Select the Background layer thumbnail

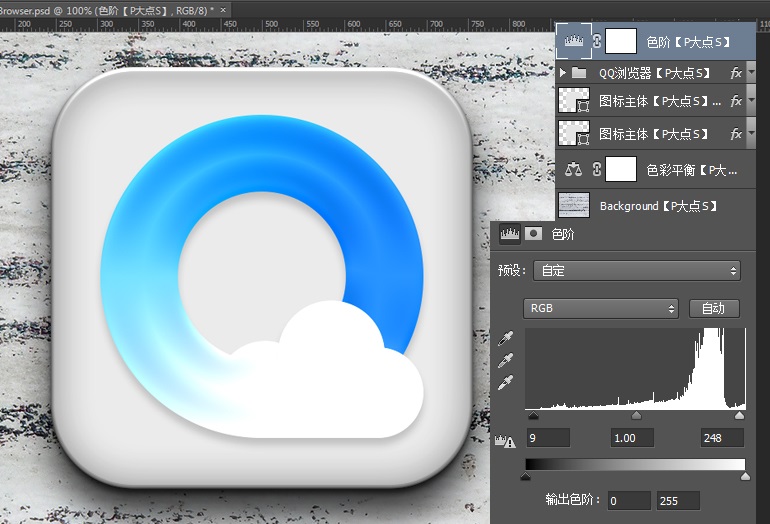point(574,205)
